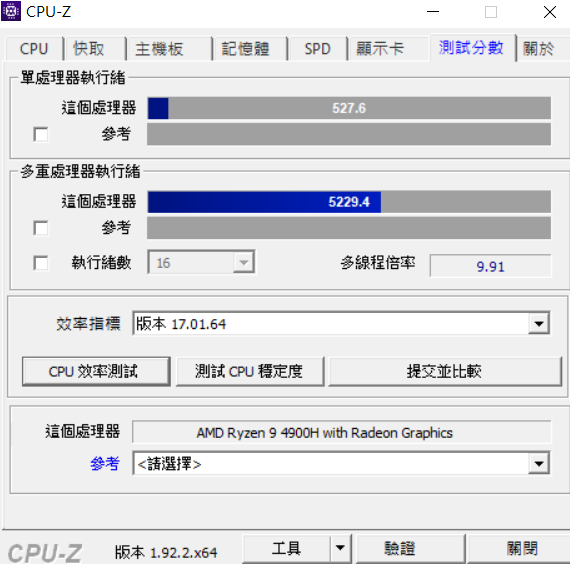Click the single-thread reference bar
Image resolution: width=570 pixels, height=564 pixels.
click(x=349, y=134)
